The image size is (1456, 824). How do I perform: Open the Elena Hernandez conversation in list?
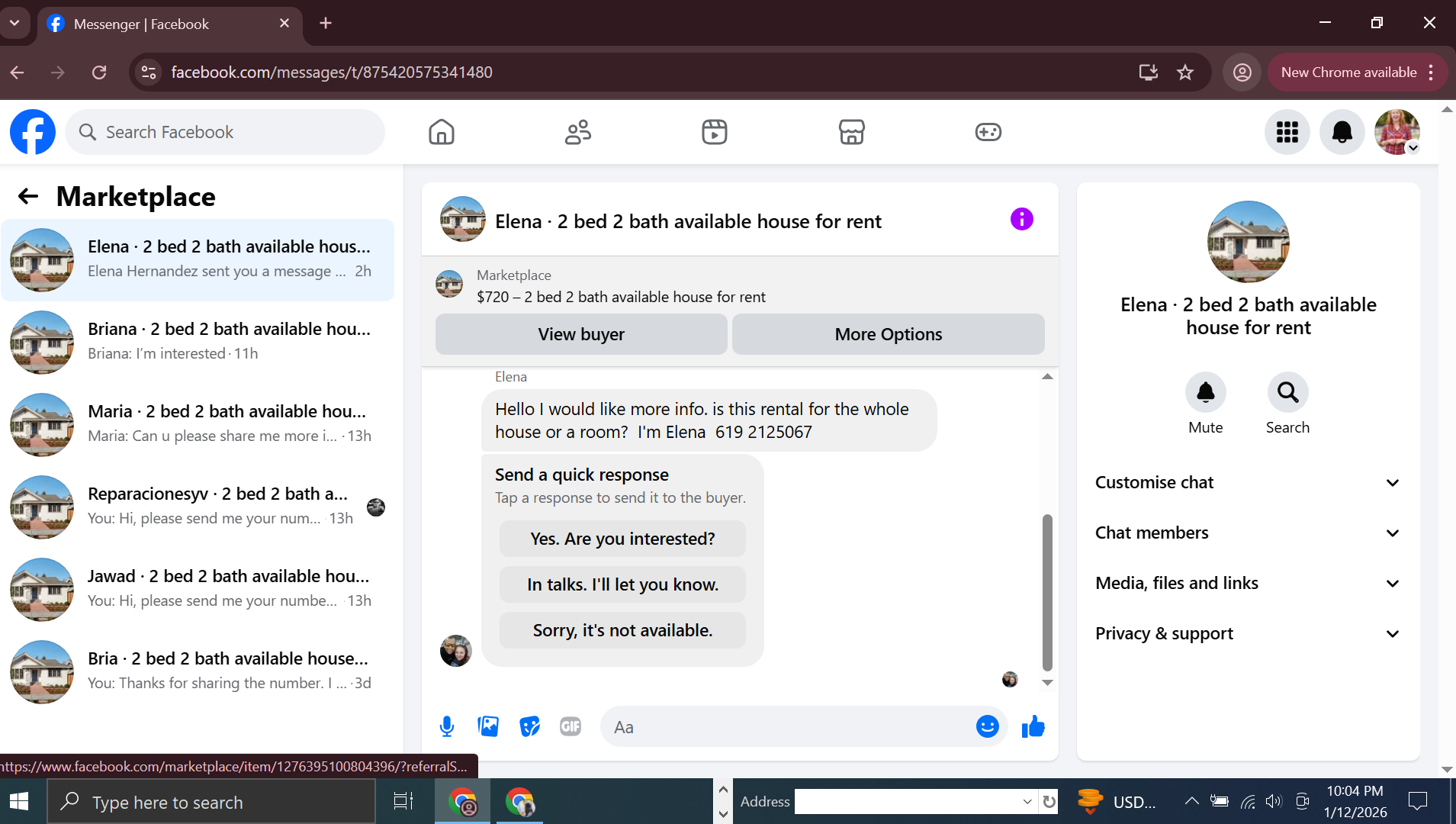198,260
